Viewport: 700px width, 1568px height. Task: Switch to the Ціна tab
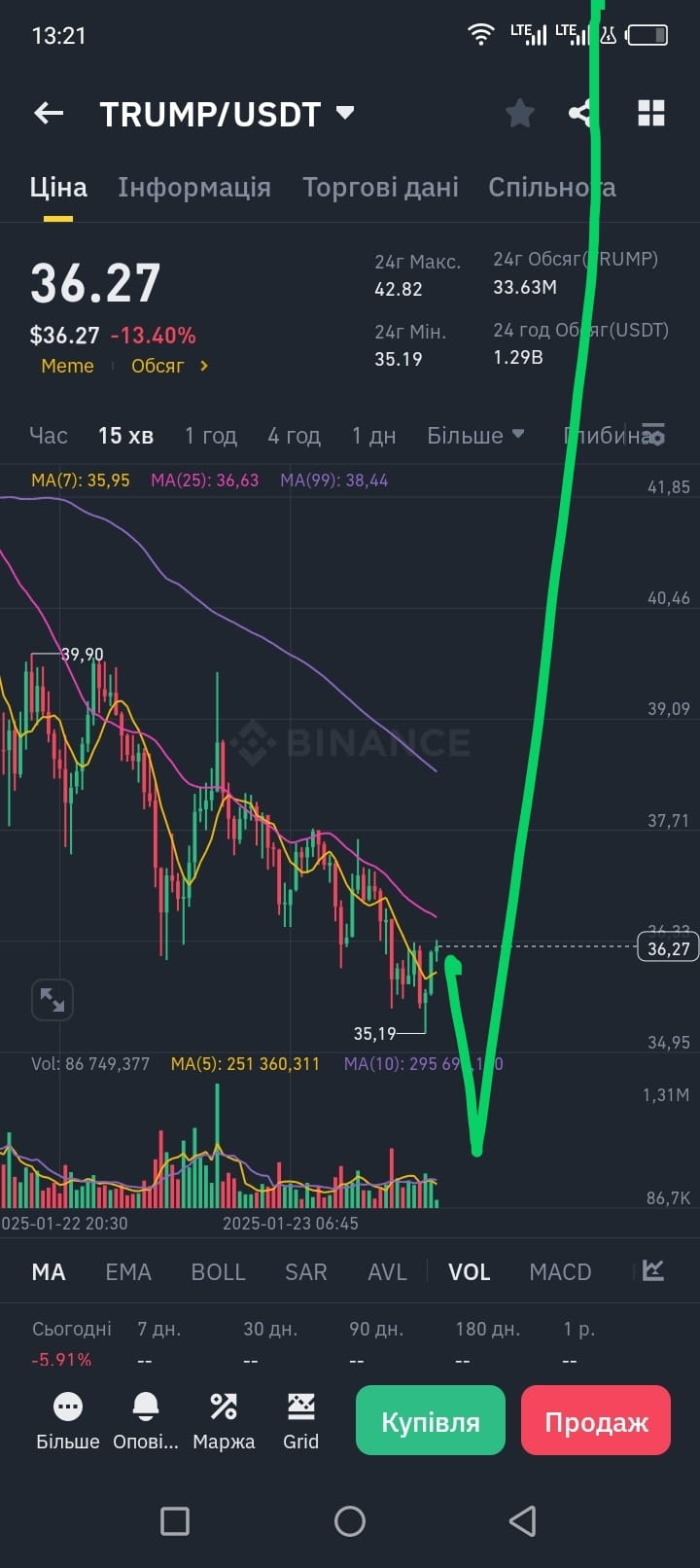(x=58, y=187)
